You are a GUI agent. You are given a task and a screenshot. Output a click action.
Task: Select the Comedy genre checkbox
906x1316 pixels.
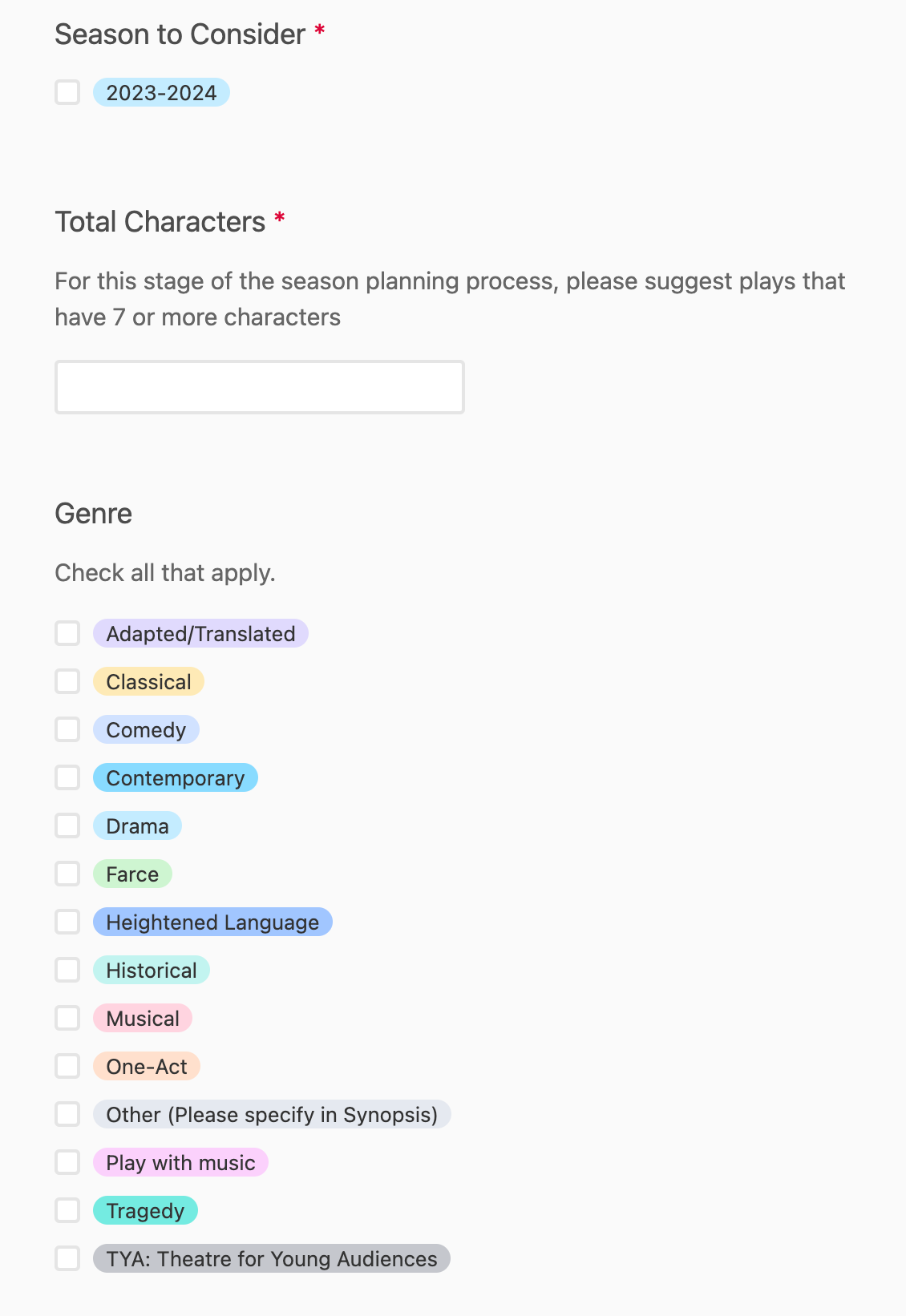tap(67, 729)
